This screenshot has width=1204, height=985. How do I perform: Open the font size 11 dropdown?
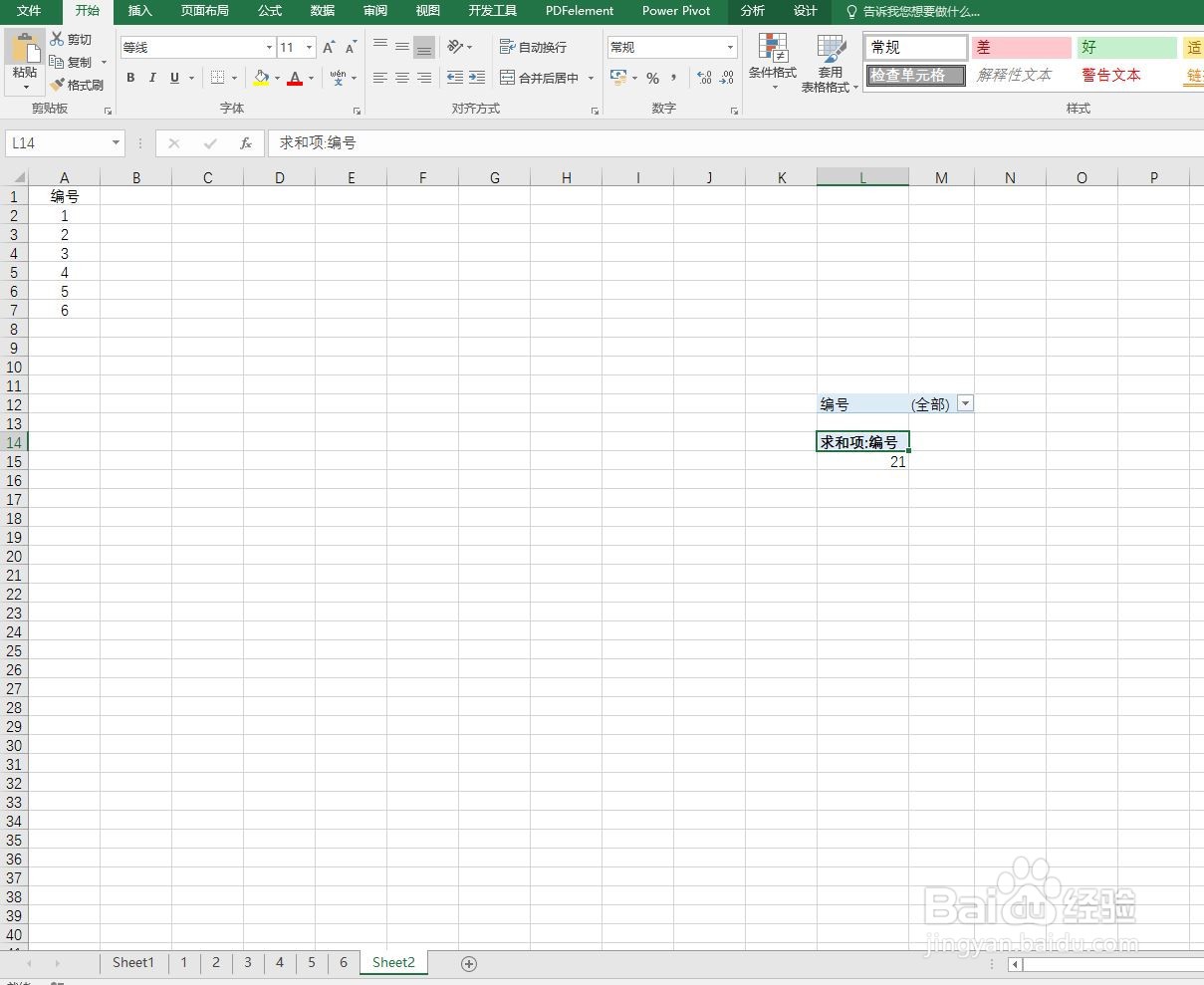tap(310, 47)
